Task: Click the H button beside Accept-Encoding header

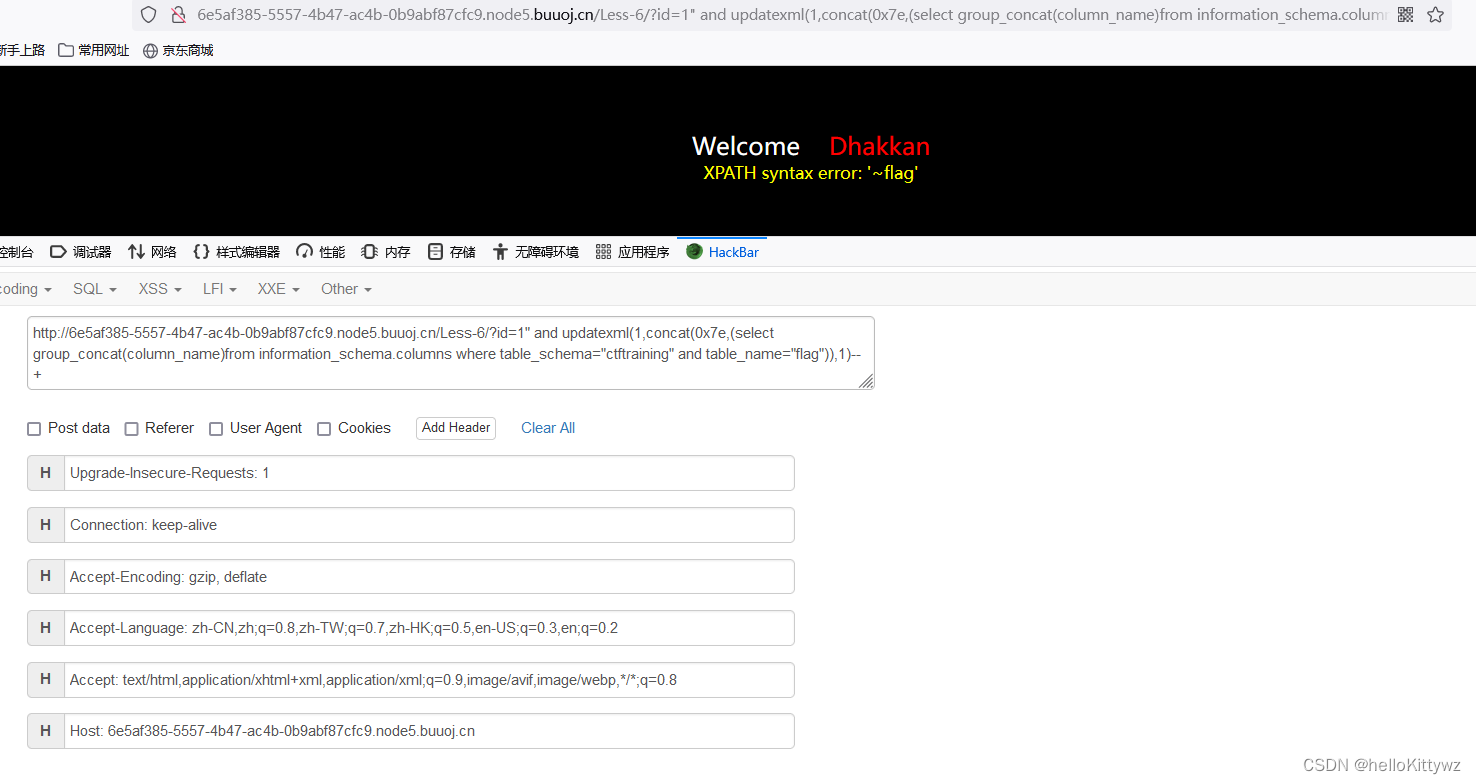Action: pyautogui.click(x=46, y=577)
